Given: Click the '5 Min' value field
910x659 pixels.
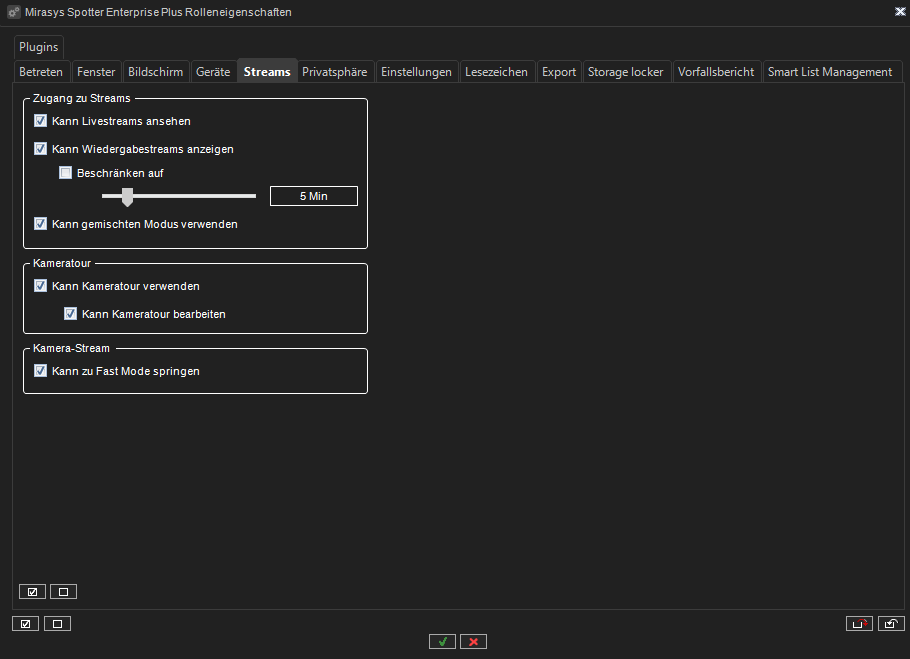Looking at the screenshot, I should [313, 196].
